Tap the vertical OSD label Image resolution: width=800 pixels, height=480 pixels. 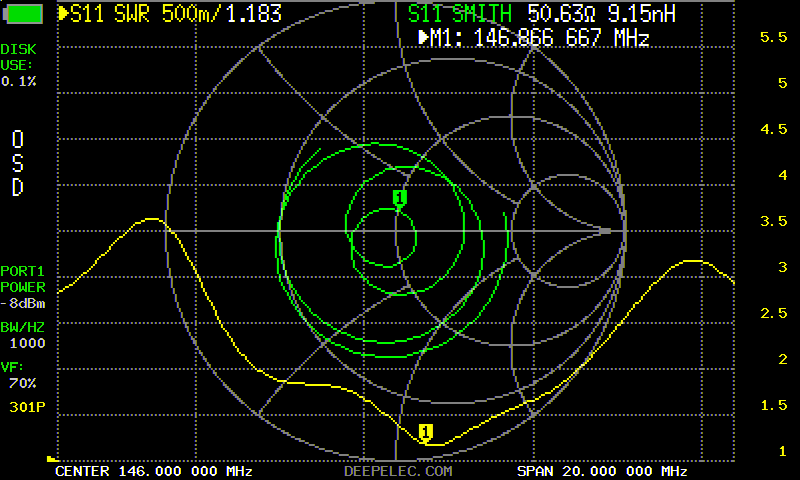[17, 163]
